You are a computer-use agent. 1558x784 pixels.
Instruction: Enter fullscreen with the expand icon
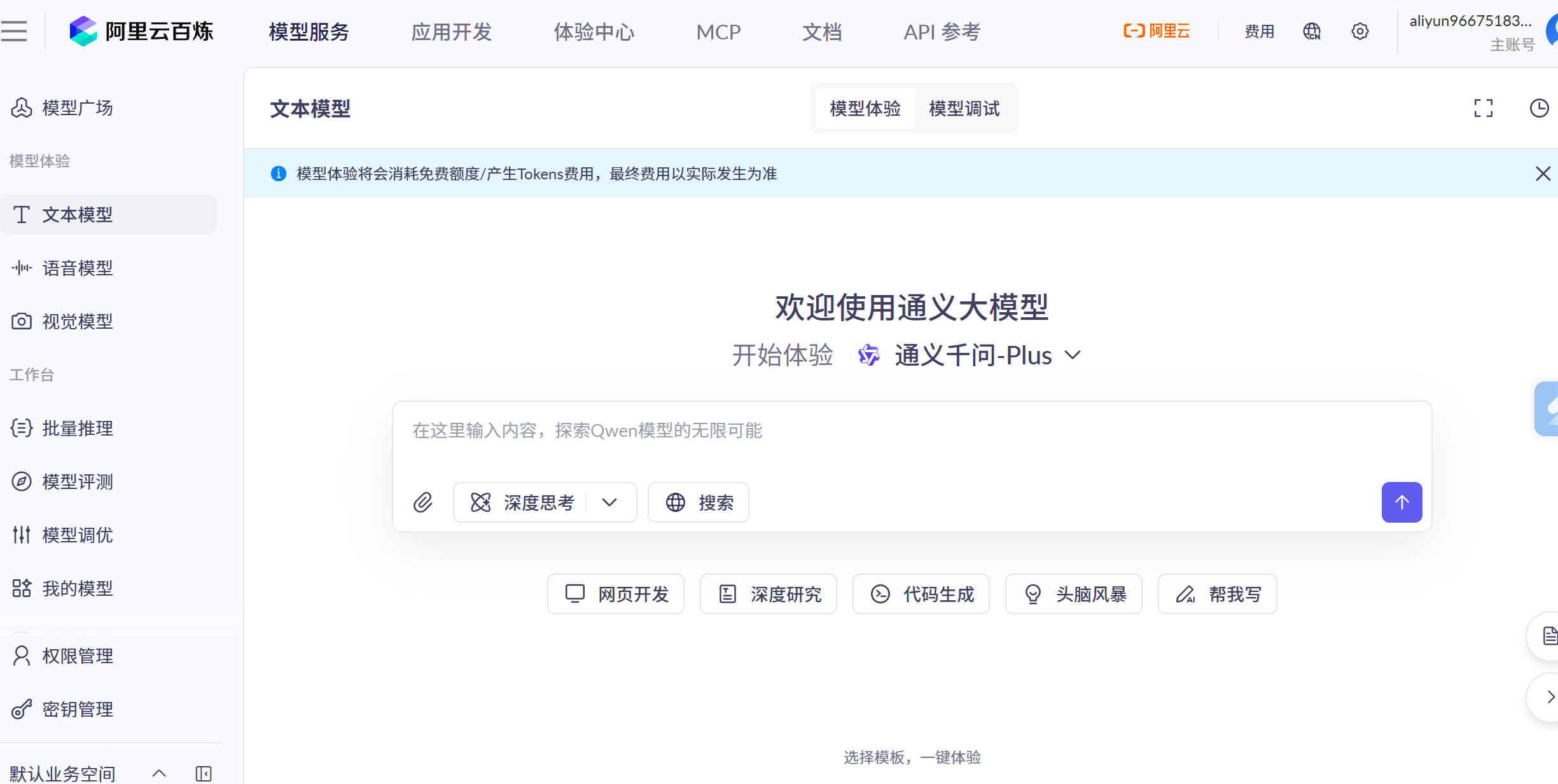pyautogui.click(x=1483, y=108)
